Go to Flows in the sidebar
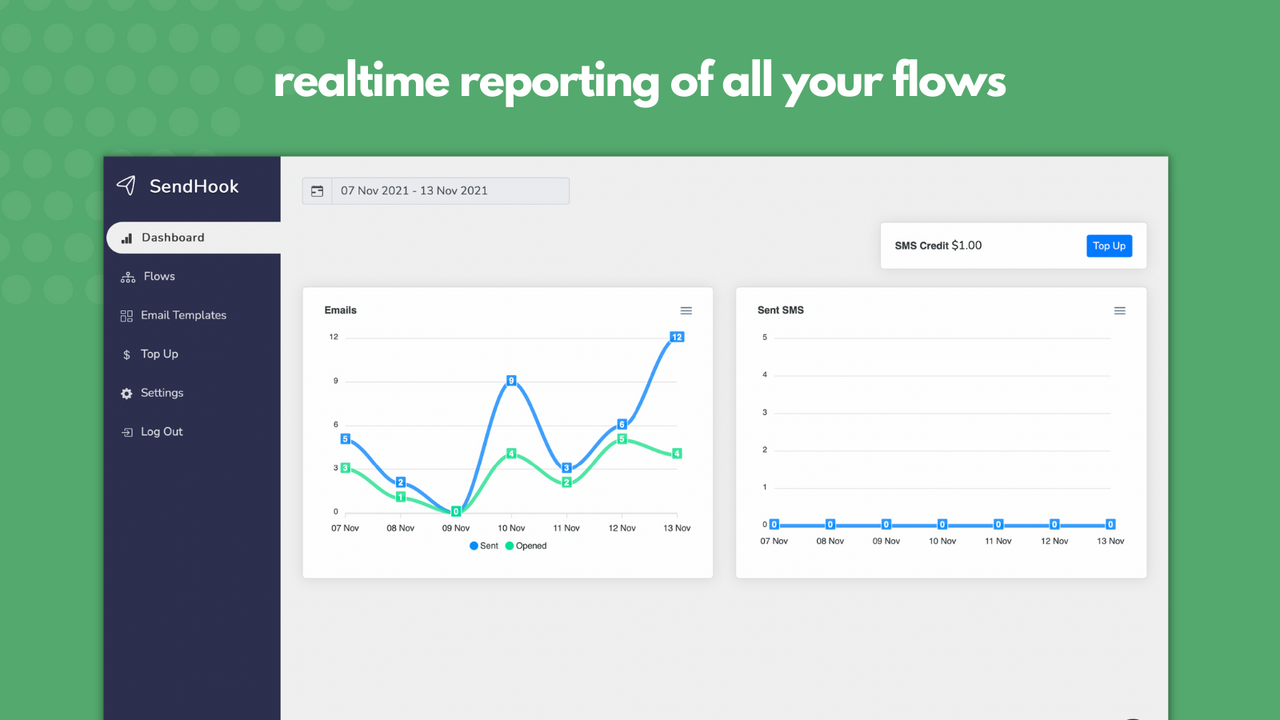The image size is (1280, 720). (x=159, y=276)
